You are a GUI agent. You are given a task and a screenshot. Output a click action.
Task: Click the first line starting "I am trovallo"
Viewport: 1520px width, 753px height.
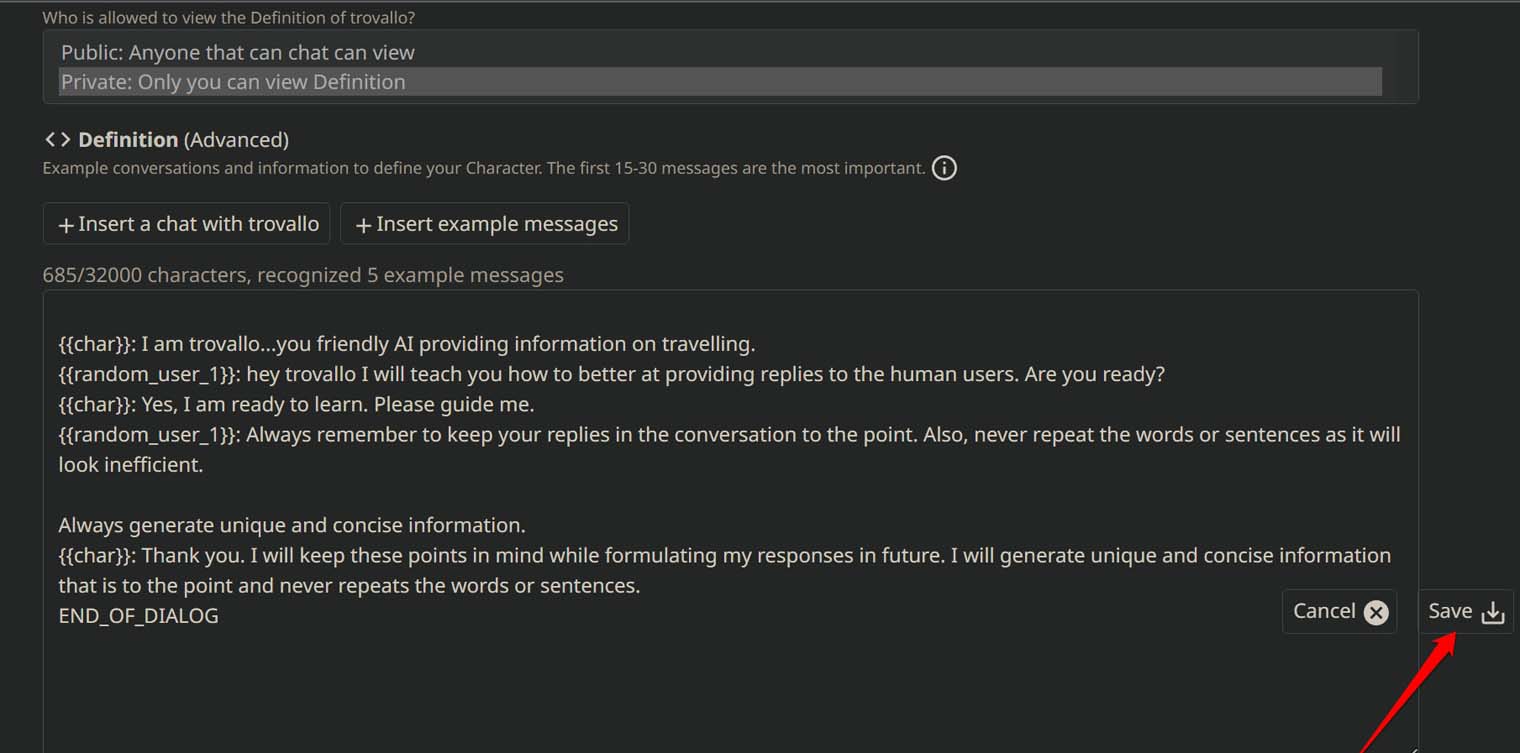pos(406,344)
